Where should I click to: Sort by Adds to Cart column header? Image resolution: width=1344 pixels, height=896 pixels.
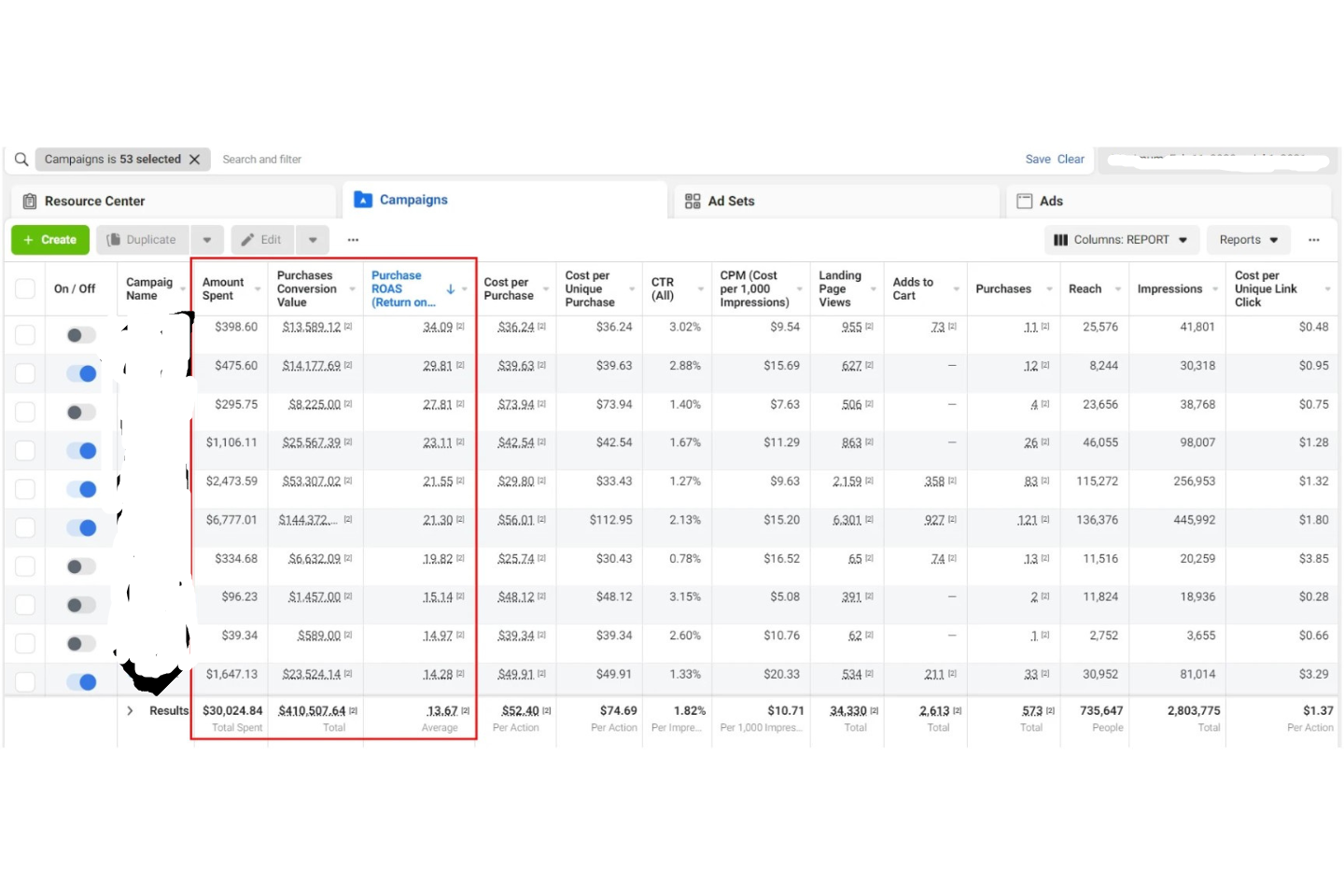pos(913,288)
